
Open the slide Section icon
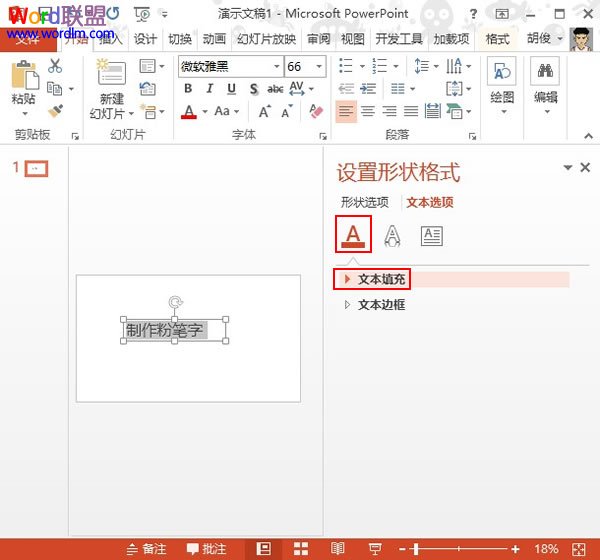tap(148, 112)
